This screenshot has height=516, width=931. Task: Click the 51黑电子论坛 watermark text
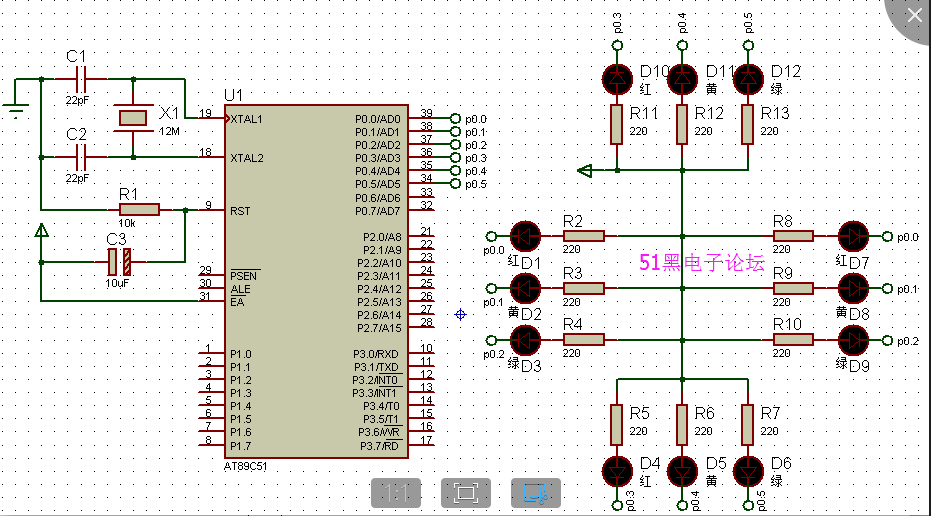pos(702,262)
